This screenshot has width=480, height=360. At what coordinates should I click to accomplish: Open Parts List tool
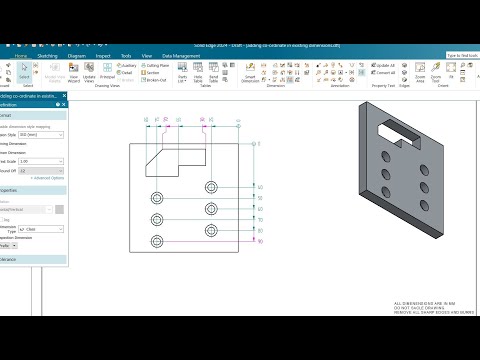click(182, 72)
